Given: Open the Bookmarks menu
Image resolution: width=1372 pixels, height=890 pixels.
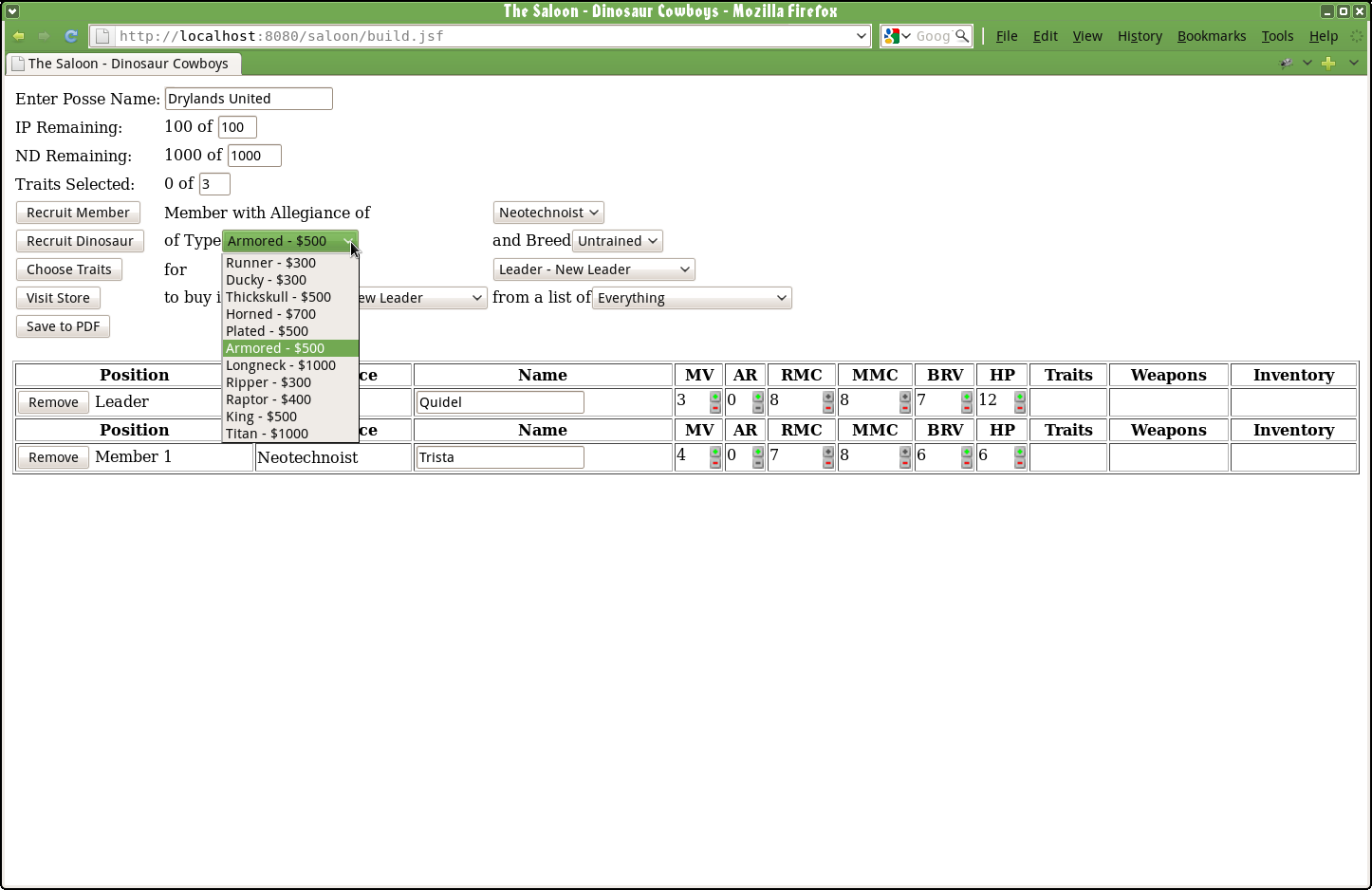Looking at the screenshot, I should pyautogui.click(x=1211, y=36).
